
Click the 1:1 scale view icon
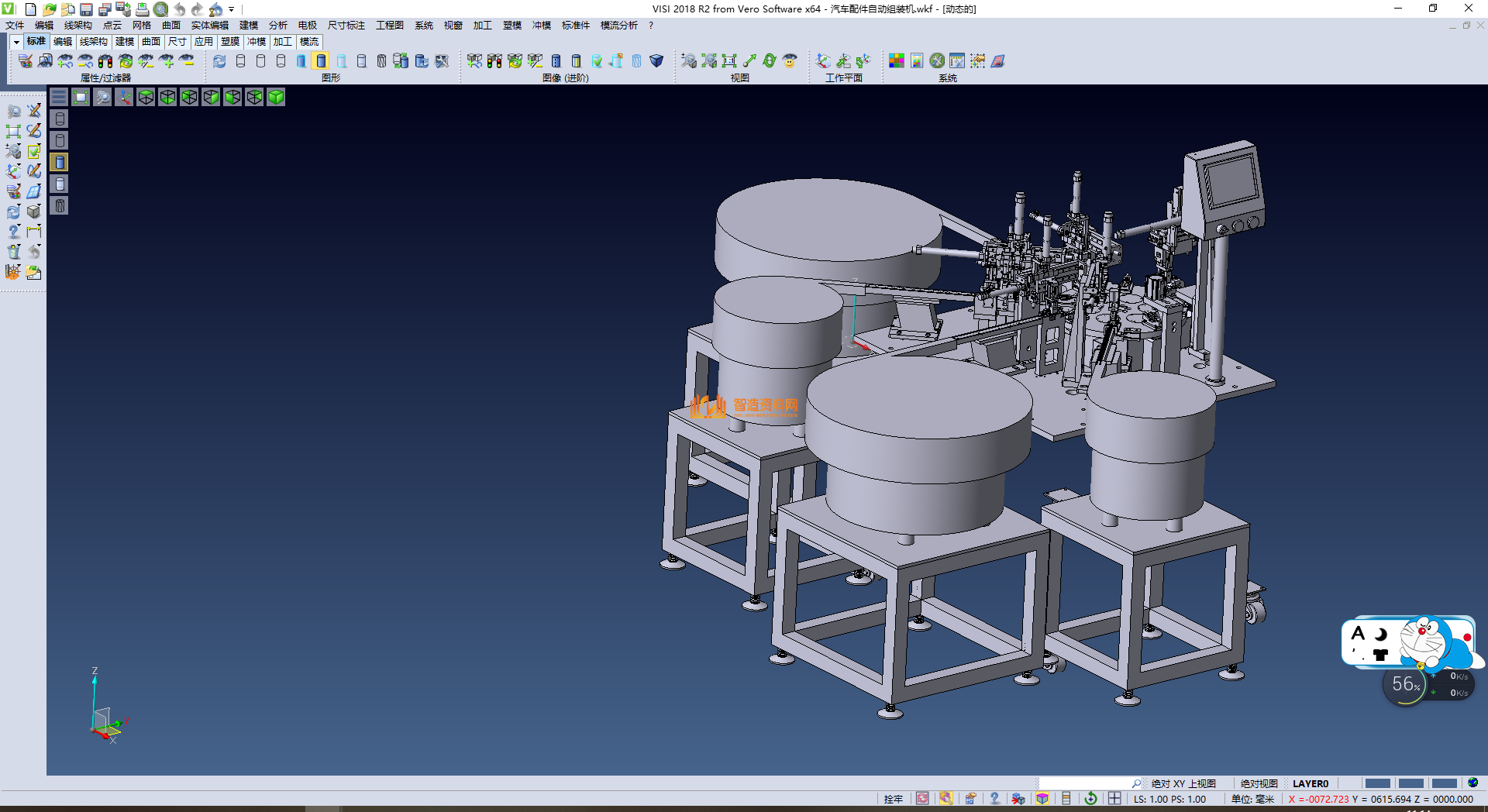pos(729,61)
